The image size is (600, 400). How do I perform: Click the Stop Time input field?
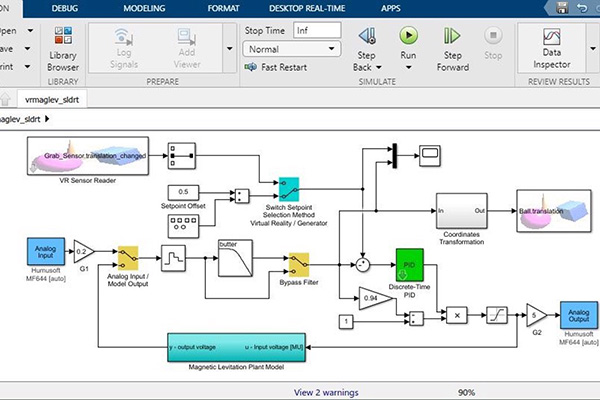click(x=318, y=29)
